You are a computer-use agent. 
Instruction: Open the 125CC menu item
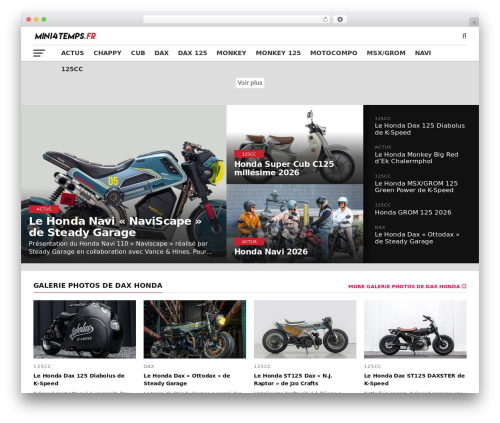[72, 69]
